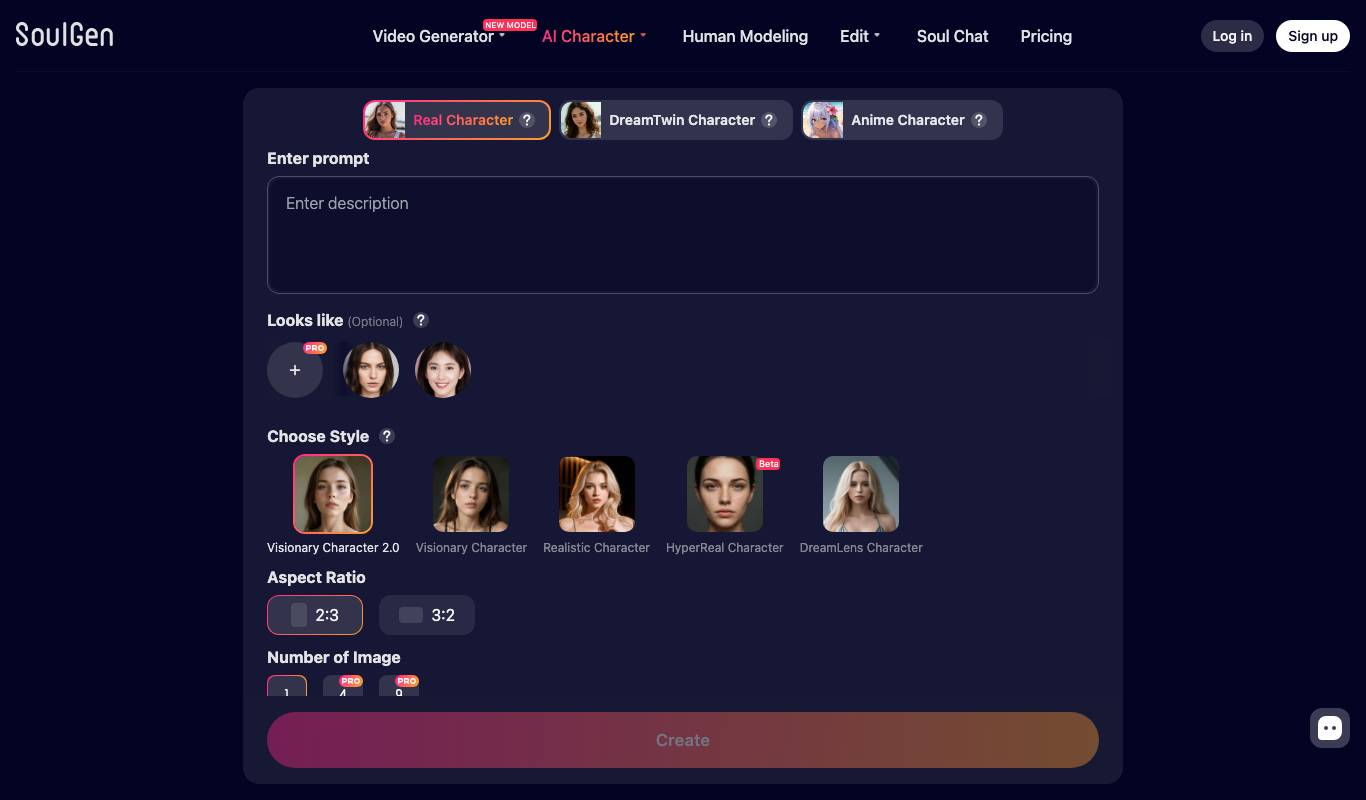Viewport: 1366px width, 800px height.
Task: Switch to Anime Character tab
Action: click(x=902, y=120)
